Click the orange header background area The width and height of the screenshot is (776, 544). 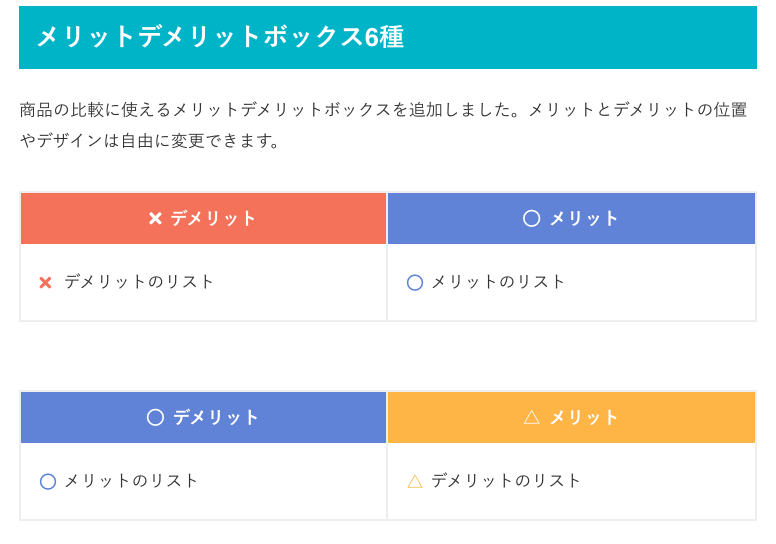pyautogui.click(x=571, y=417)
